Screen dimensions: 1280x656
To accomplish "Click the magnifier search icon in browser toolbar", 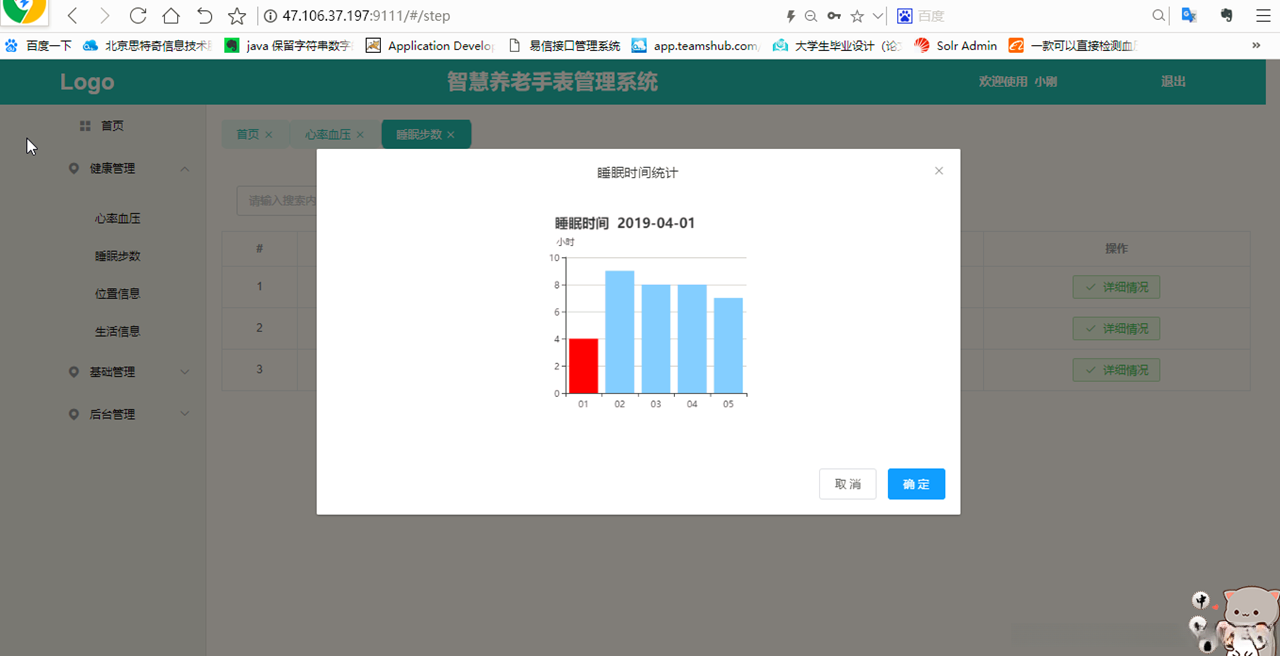I will click(1157, 15).
